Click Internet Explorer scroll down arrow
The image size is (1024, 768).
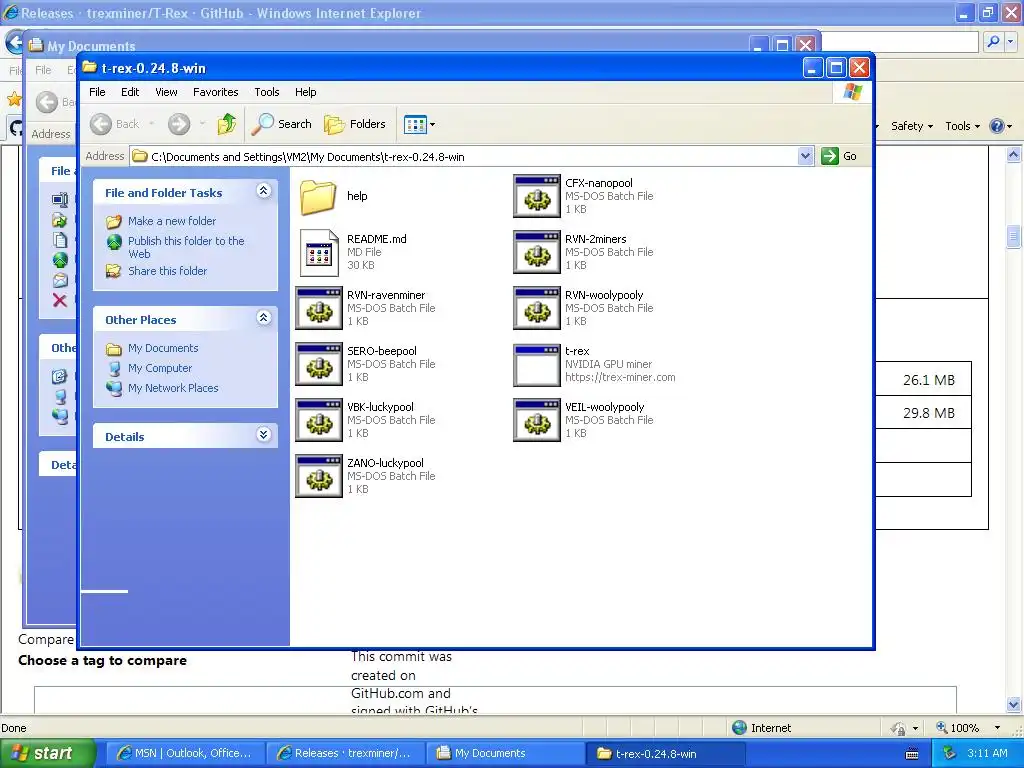point(1014,705)
